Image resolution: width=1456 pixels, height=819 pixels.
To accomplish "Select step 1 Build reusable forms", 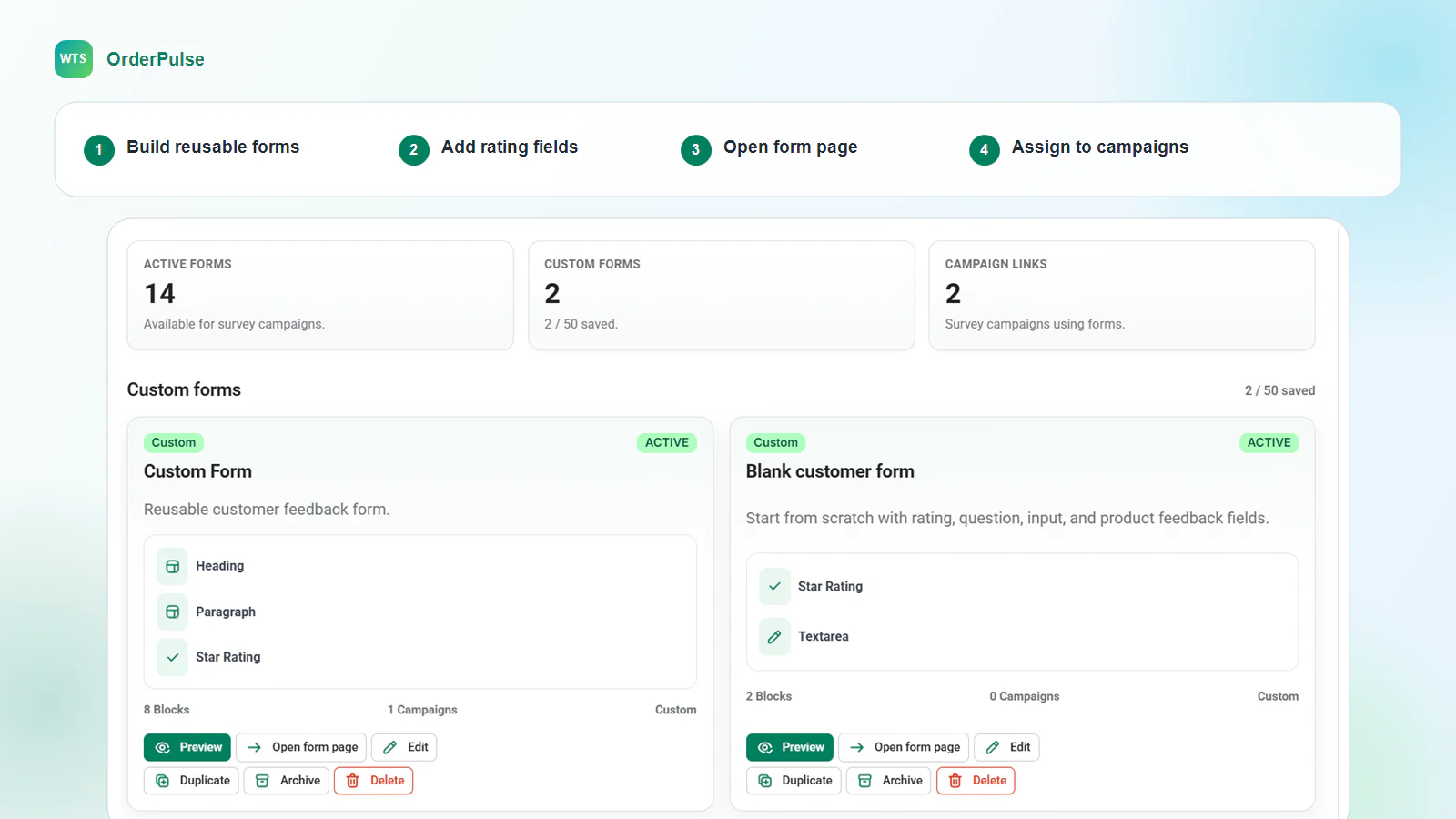I will click(192, 148).
